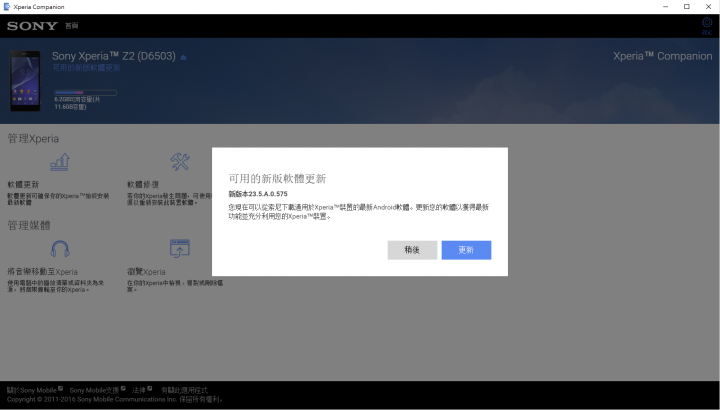Click the Xperia Companion title bar icon
This screenshot has width=720, height=410.
click(x=6, y=6)
